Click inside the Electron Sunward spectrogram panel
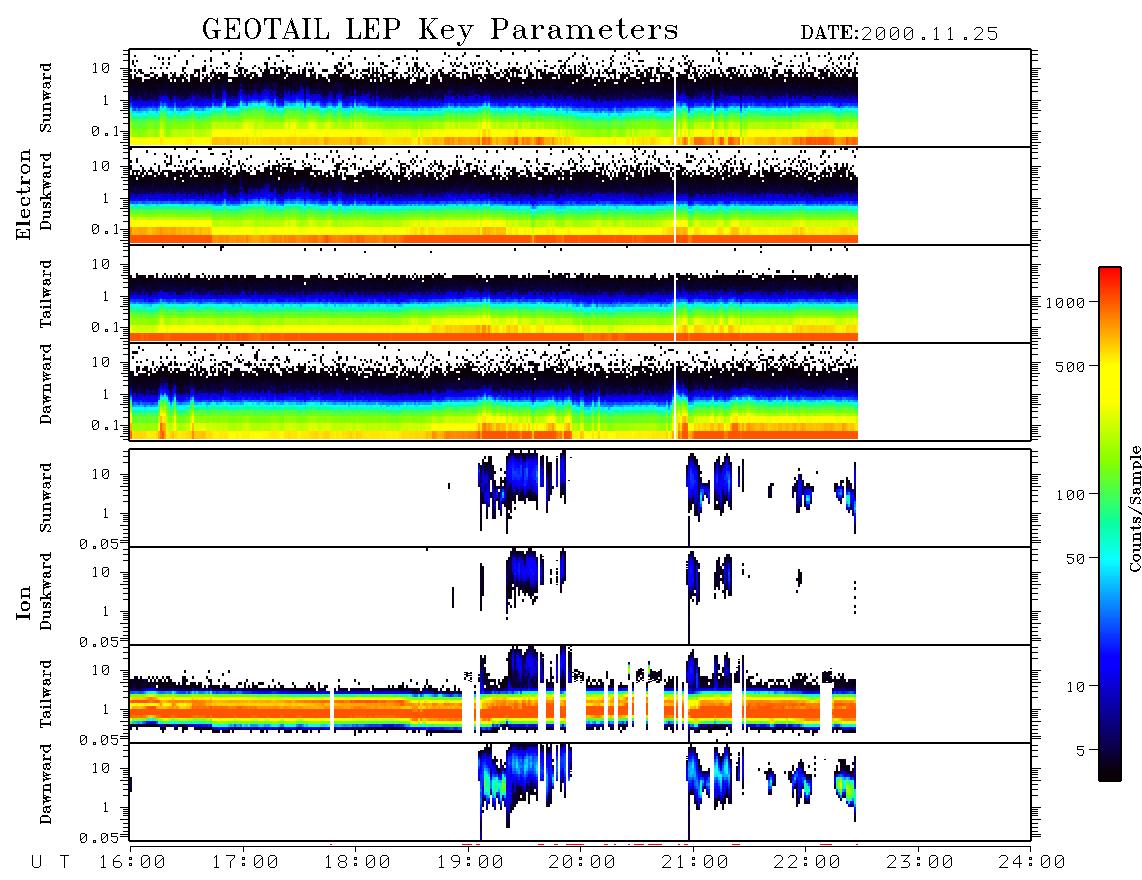Viewport: 1142px width, 880px height. pyautogui.click(x=580, y=98)
